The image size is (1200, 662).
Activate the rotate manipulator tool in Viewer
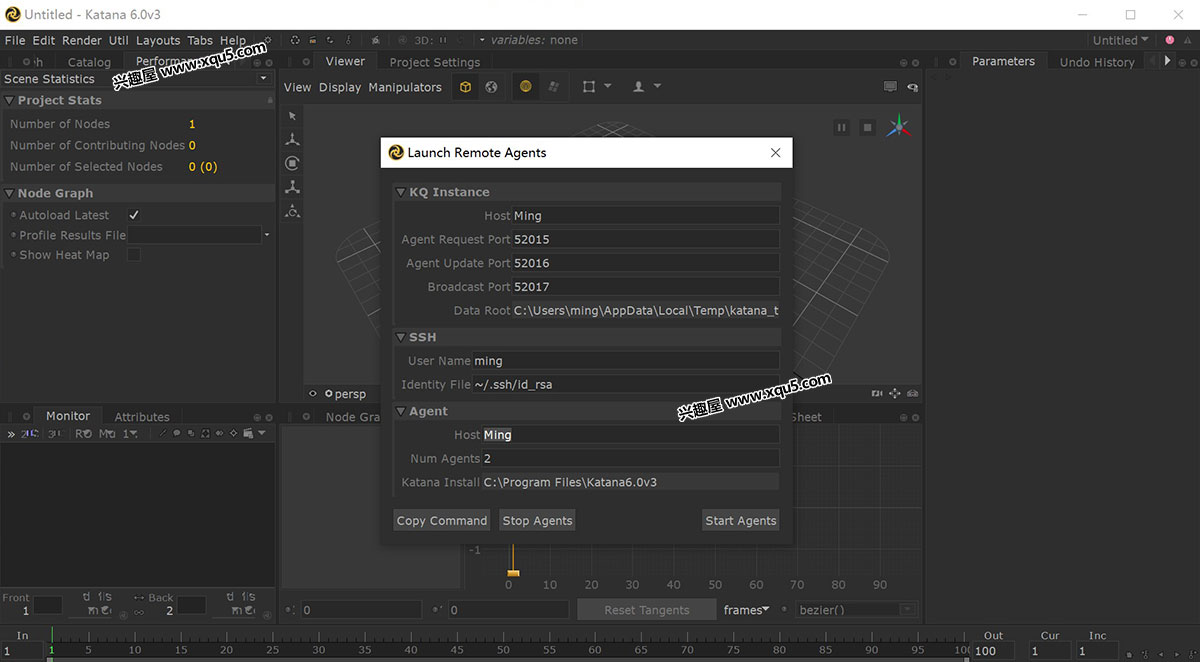pos(292,163)
